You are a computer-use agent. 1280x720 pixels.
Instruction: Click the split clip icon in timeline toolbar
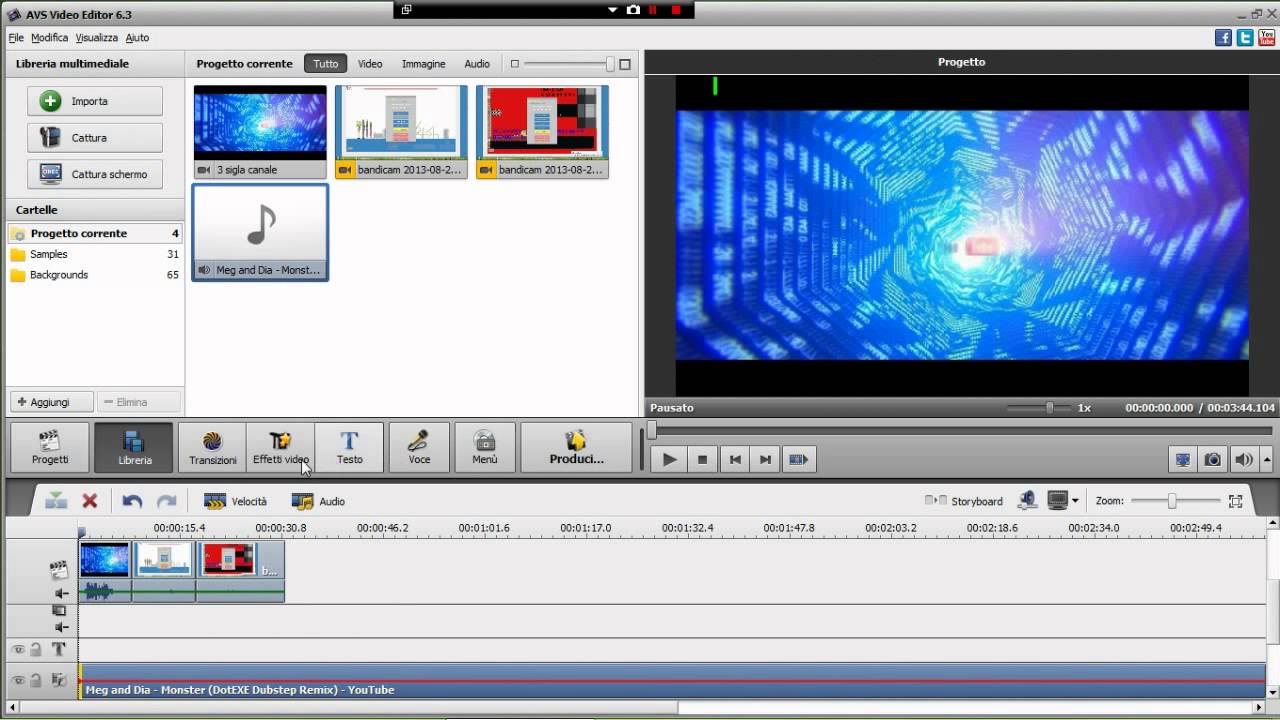tap(56, 501)
